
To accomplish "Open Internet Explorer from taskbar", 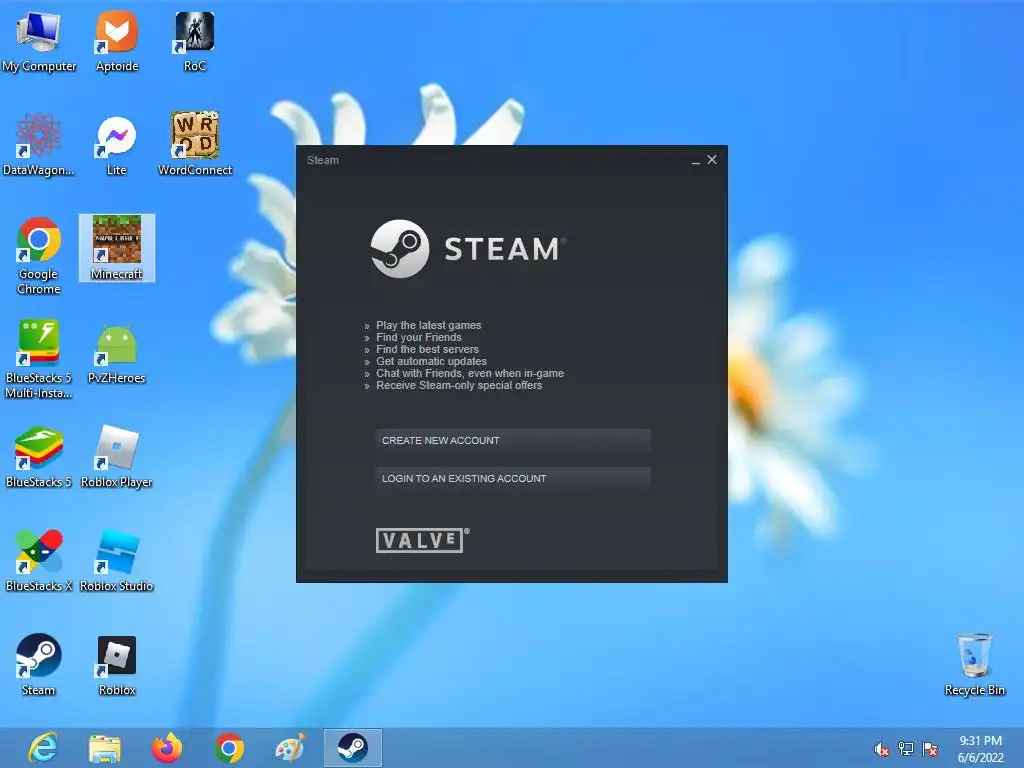I will click(x=43, y=748).
